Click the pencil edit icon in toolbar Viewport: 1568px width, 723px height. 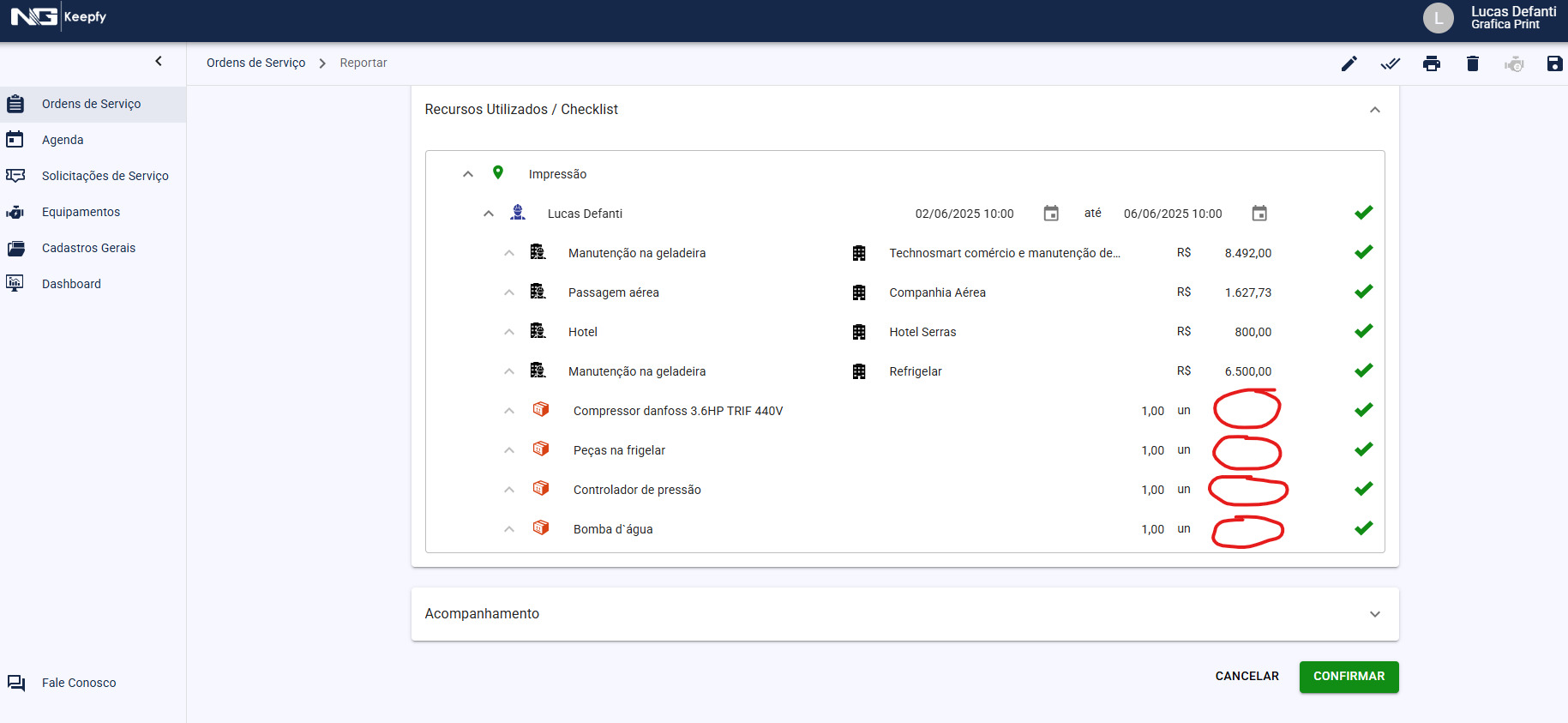(x=1349, y=63)
